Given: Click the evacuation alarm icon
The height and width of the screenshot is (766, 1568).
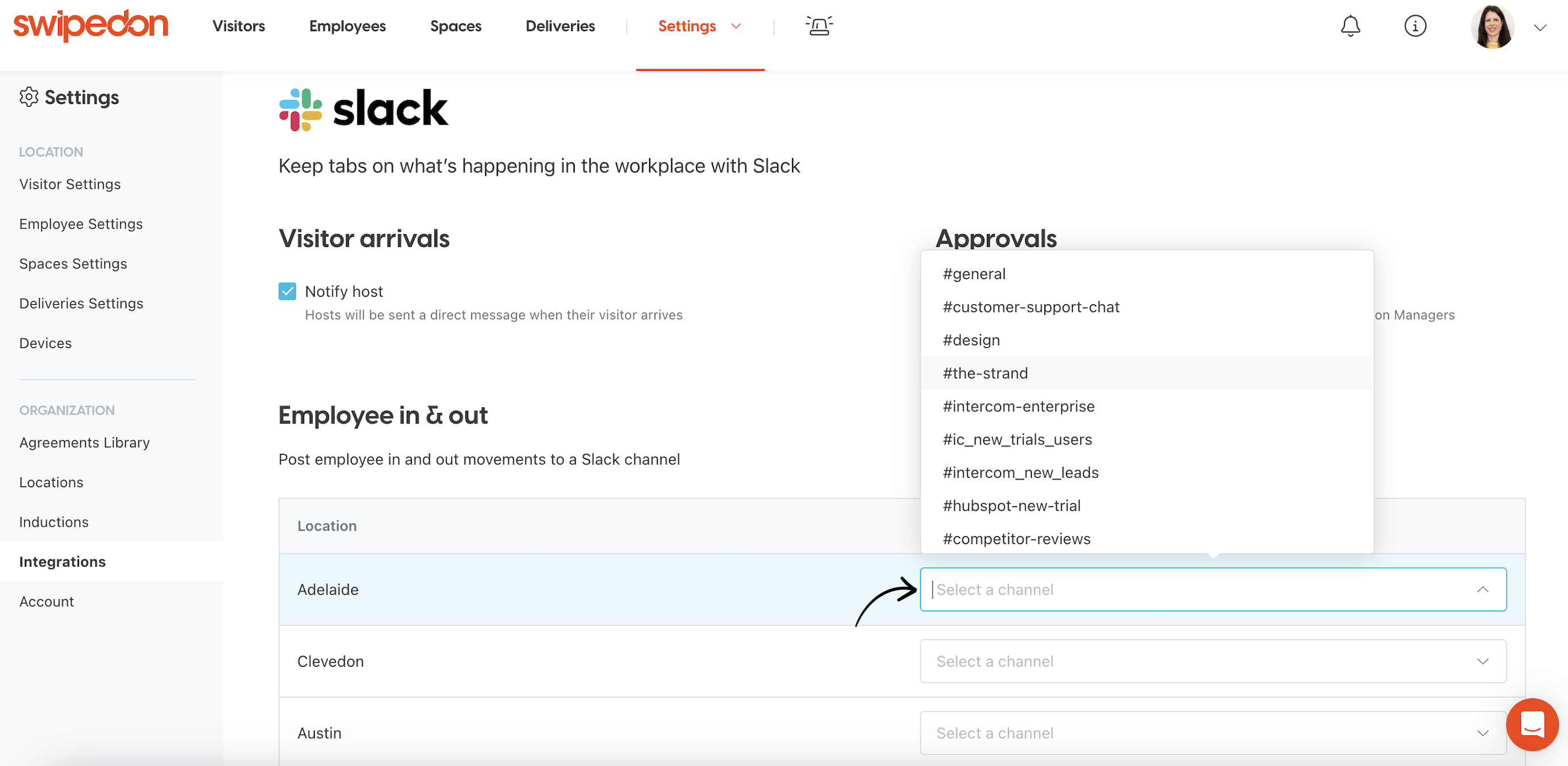Looking at the screenshot, I should (819, 26).
